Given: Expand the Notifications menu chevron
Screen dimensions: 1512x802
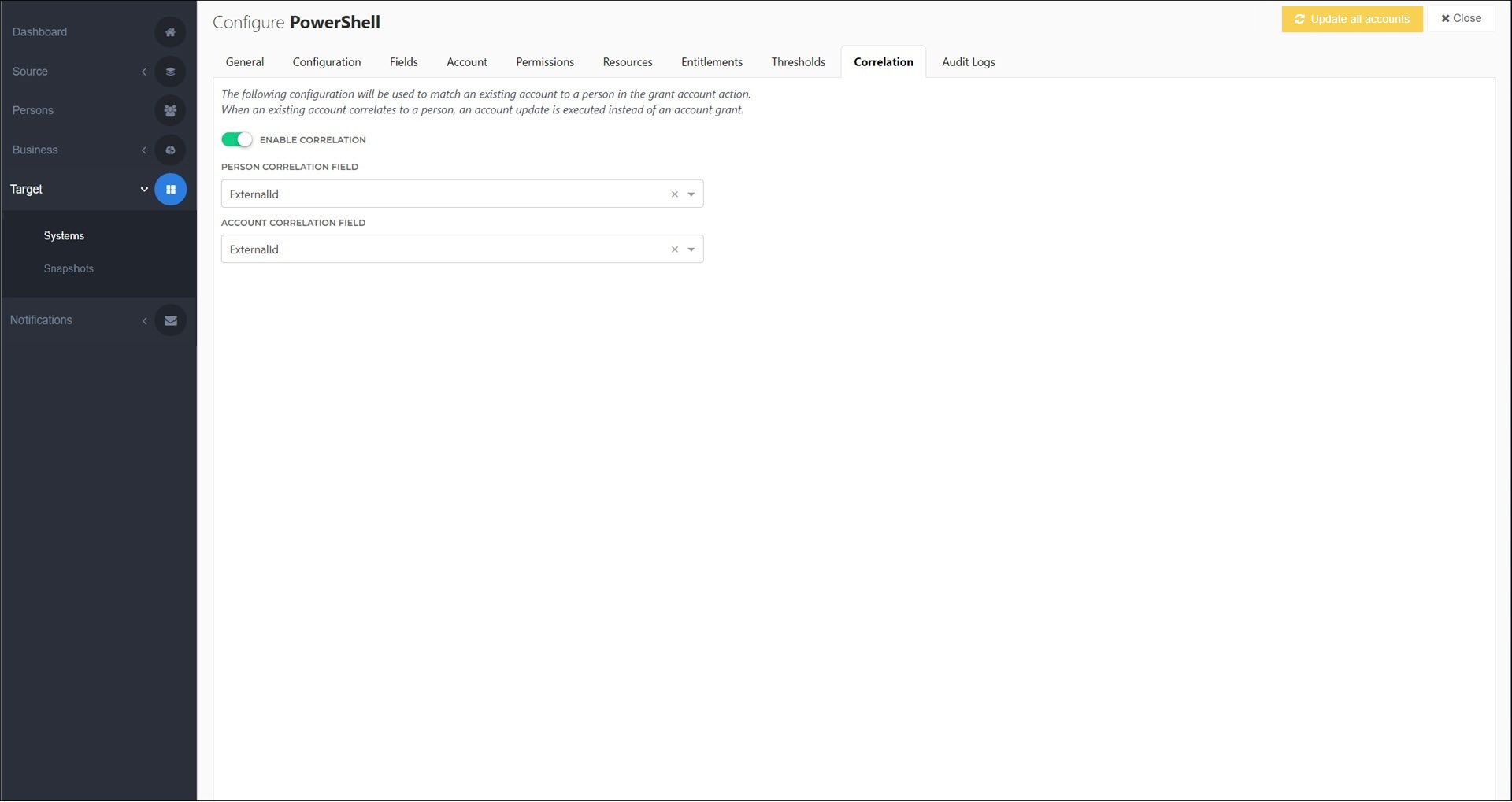Looking at the screenshot, I should (x=145, y=320).
